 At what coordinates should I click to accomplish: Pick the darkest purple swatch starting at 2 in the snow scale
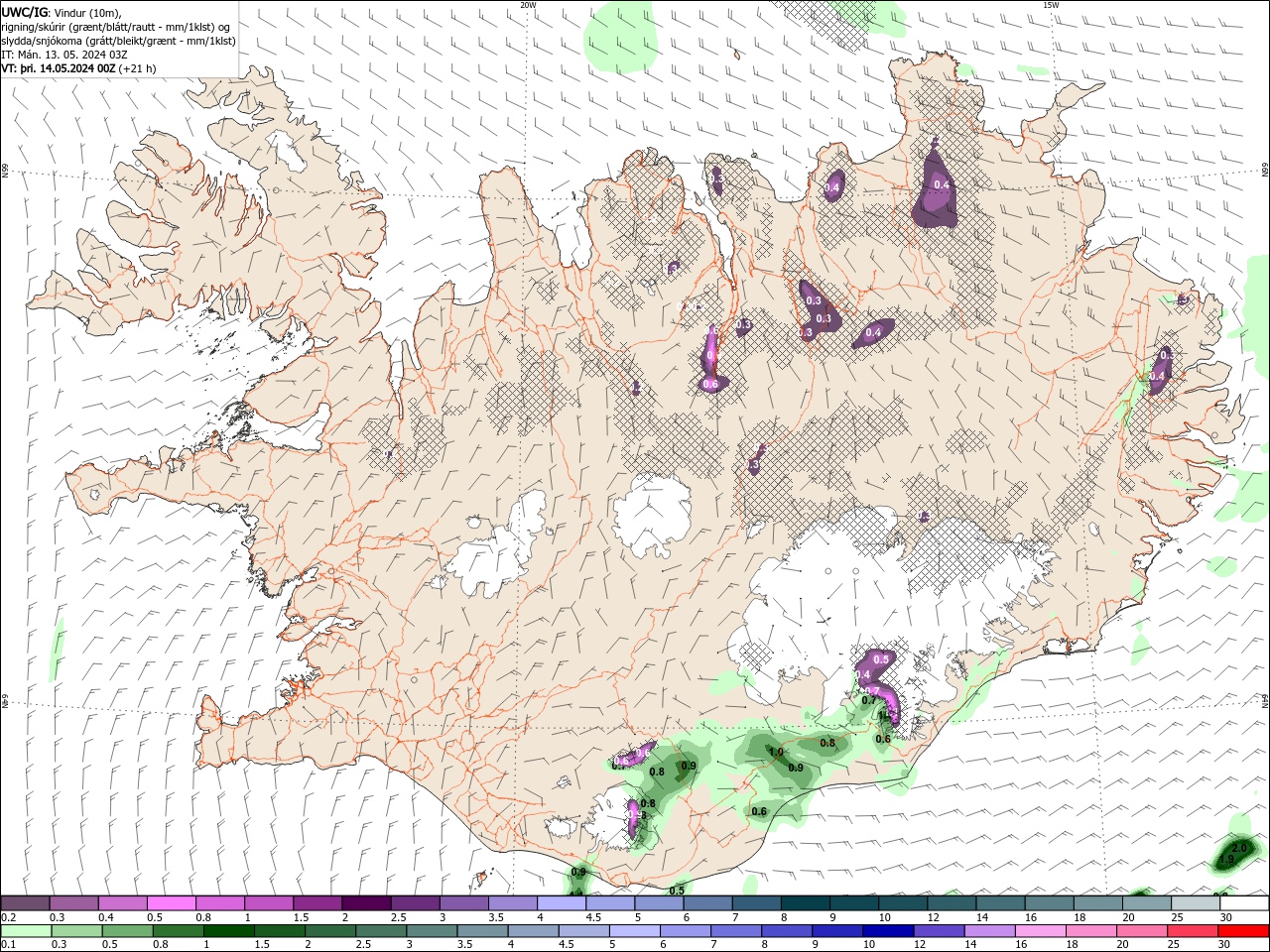365,903
